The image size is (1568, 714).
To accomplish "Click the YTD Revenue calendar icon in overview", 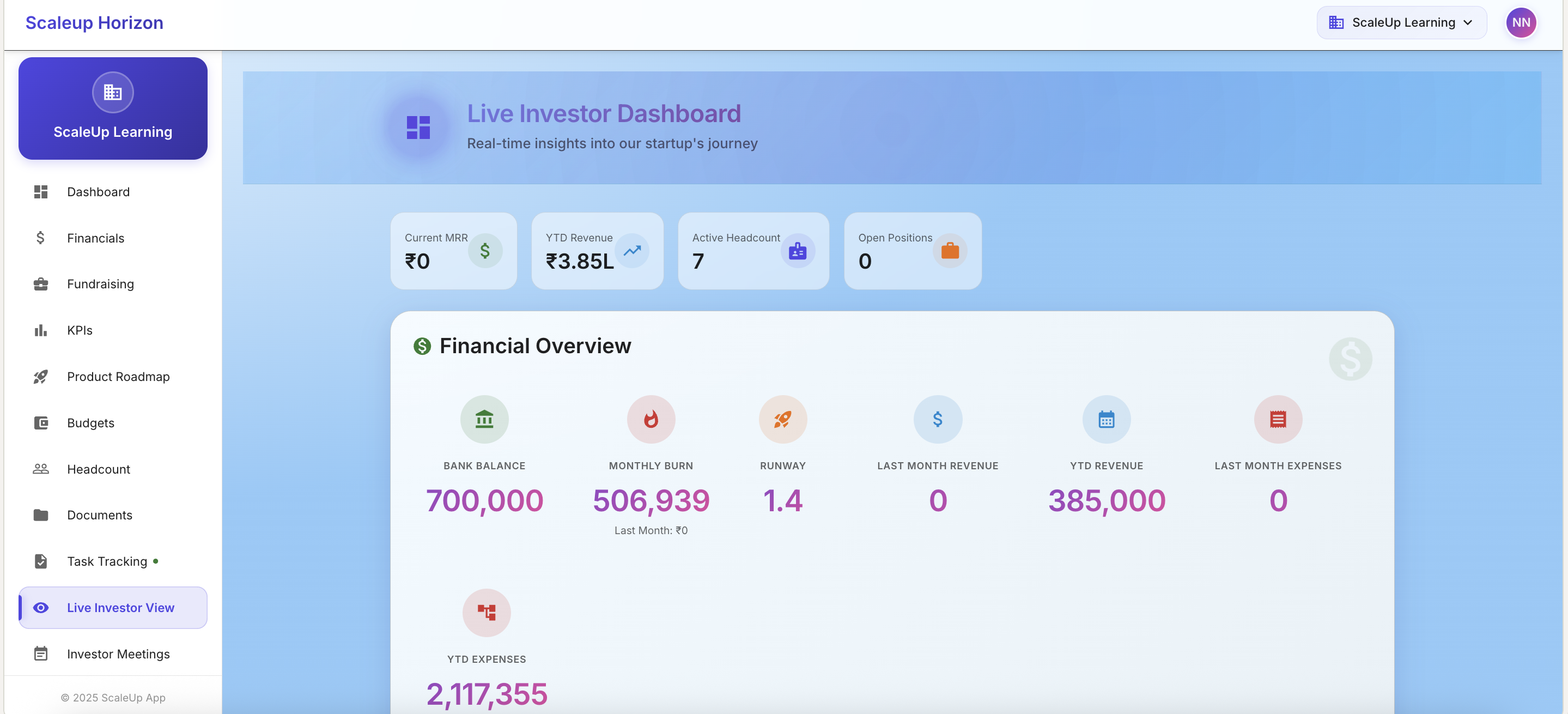I will (1107, 419).
